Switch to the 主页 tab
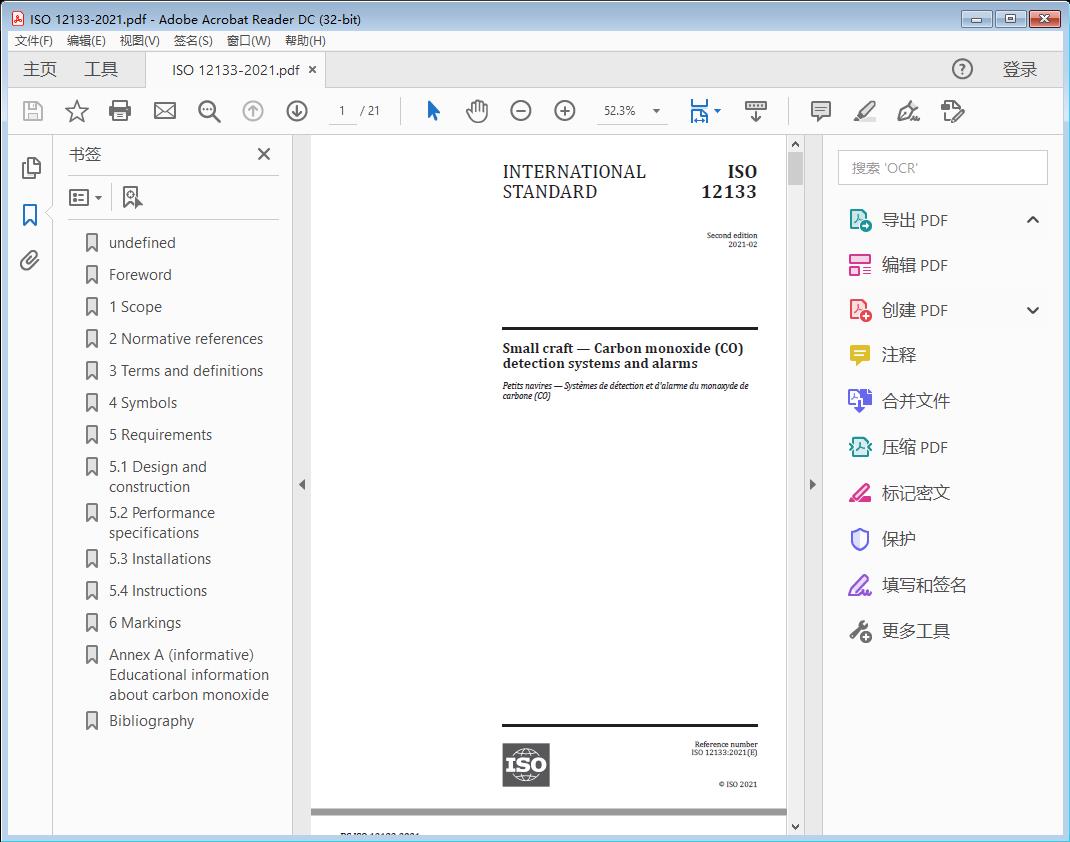Image resolution: width=1070 pixels, height=842 pixels. pyautogui.click(x=40, y=69)
